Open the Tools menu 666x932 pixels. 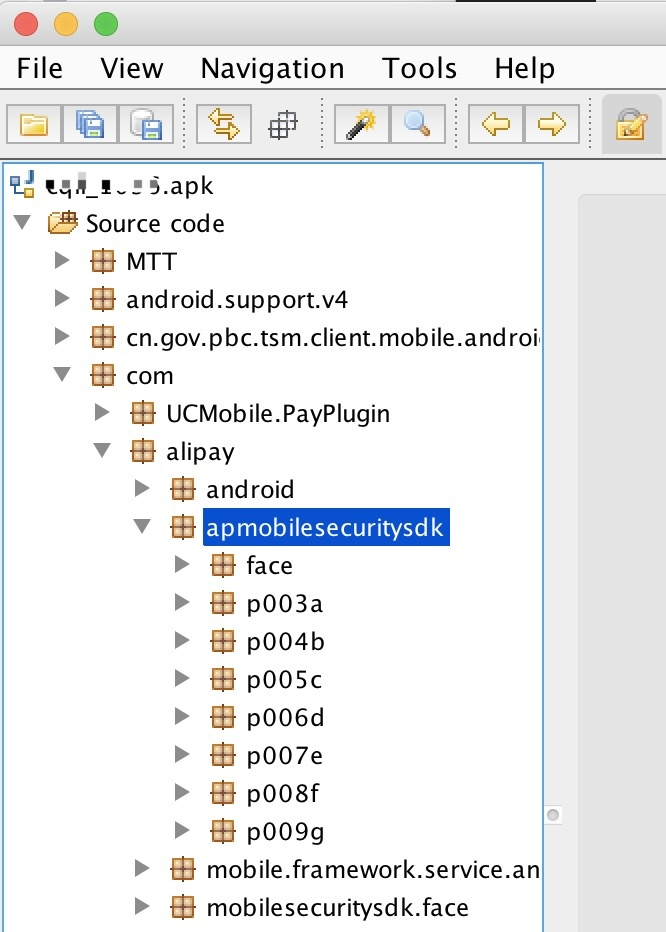click(419, 68)
